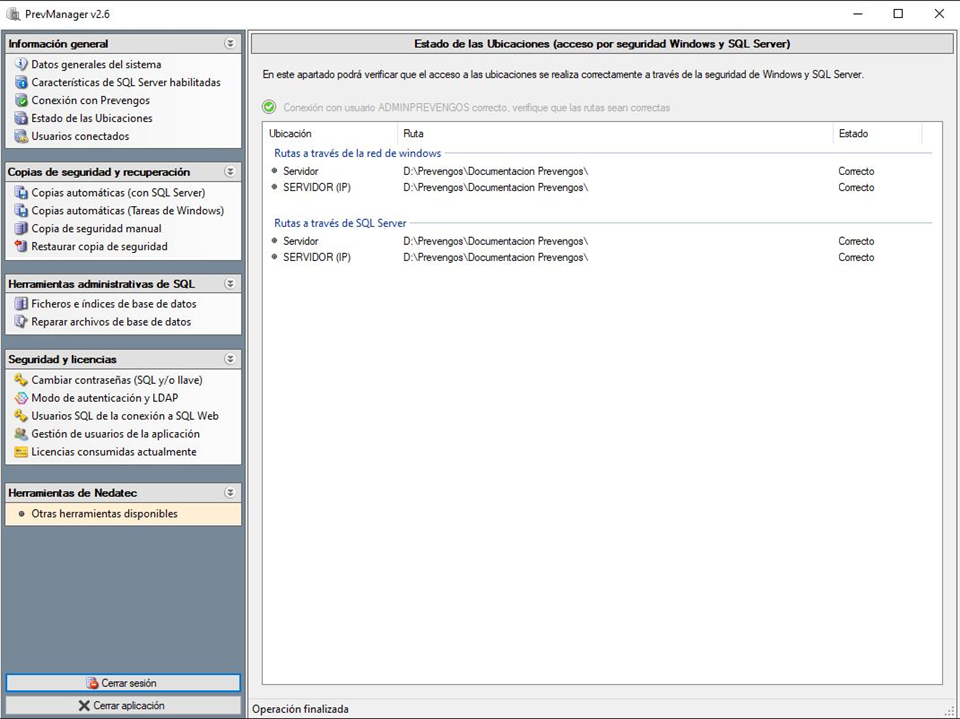The image size is (960, 719).
Task: Collapse the Información general panel
Action: coord(230,44)
